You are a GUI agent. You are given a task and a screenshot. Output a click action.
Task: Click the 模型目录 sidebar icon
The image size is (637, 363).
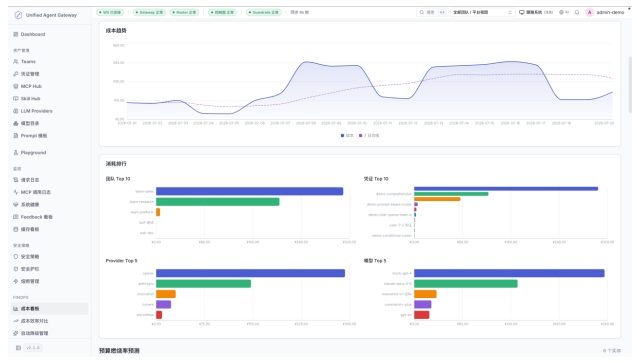click(x=16, y=123)
